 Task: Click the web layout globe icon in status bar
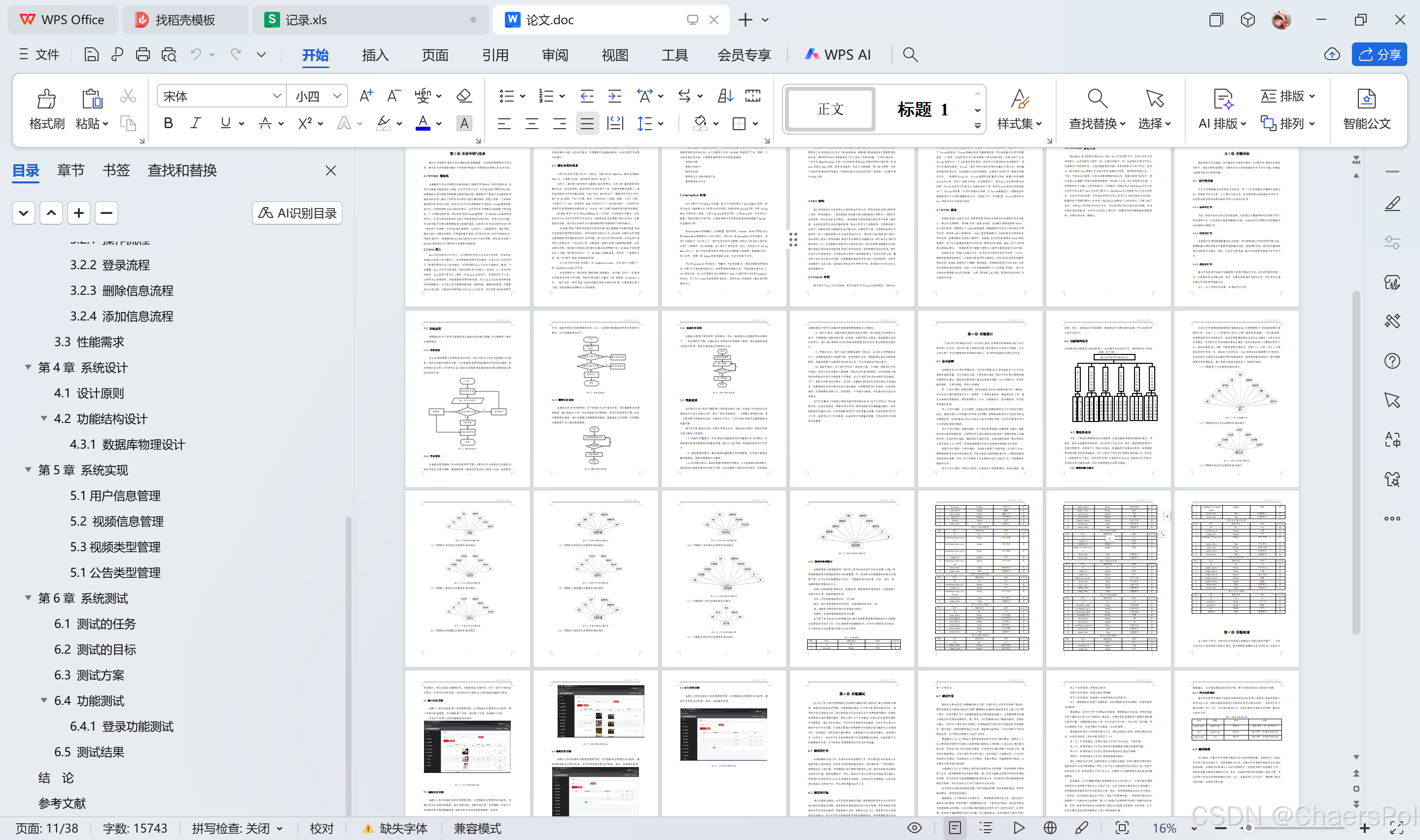tap(1050, 828)
